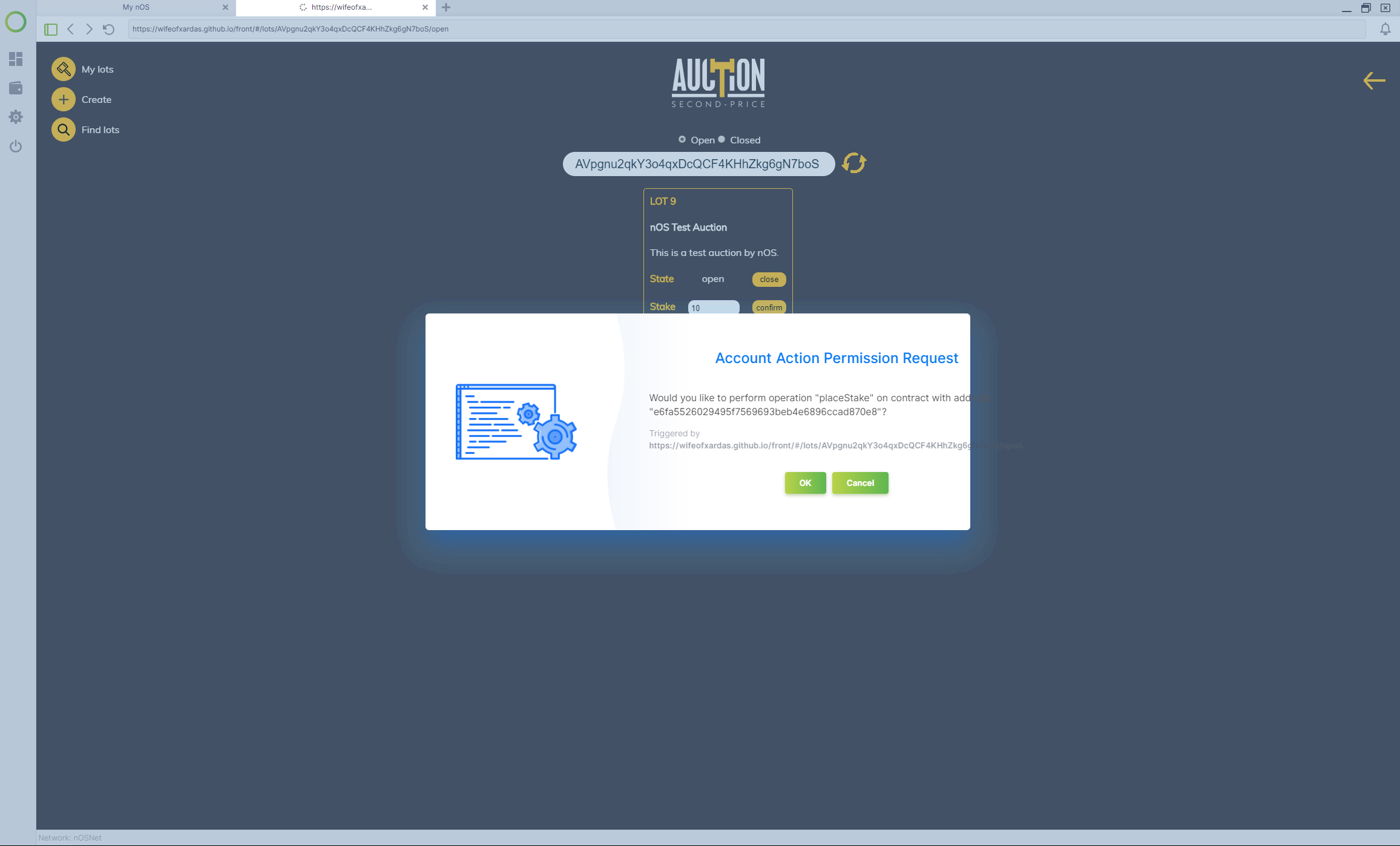The image size is (1400, 846).
Task: Click the yellow back arrow at top right
Action: pyautogui.click(x=1373, y=80)
